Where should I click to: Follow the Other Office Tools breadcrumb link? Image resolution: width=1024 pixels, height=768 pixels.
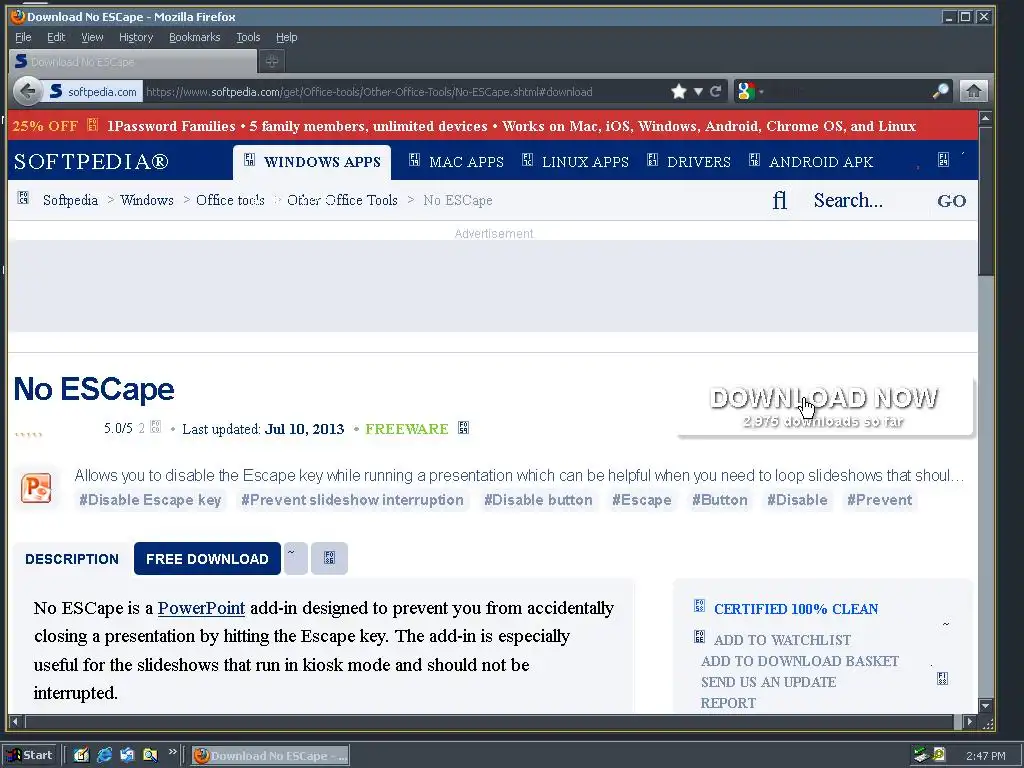pos(342,200)
